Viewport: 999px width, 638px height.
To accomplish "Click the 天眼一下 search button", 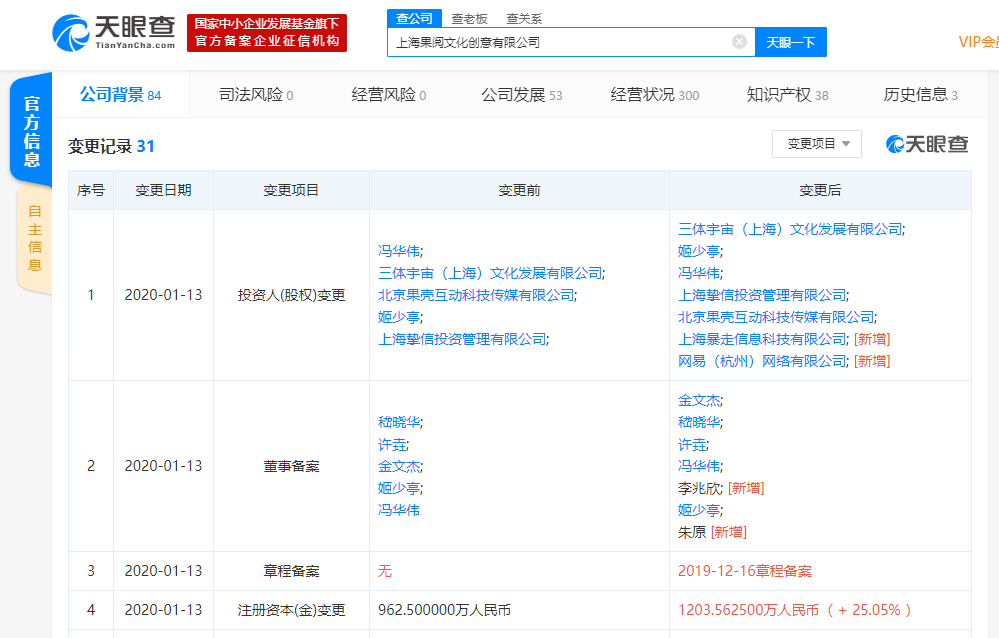I will (x=790, y=41).
